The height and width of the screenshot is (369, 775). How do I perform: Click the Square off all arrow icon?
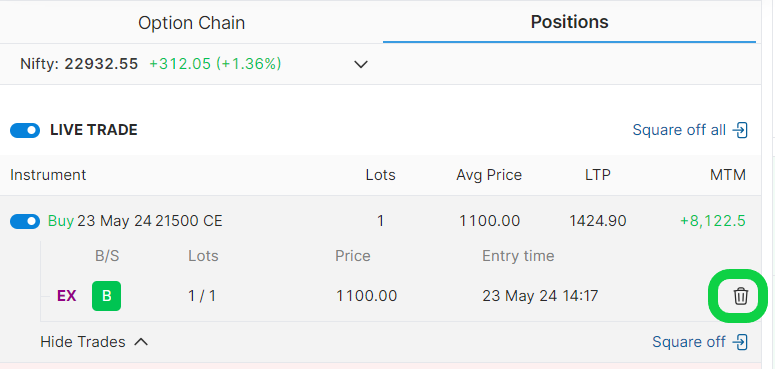tap(740, 130)
